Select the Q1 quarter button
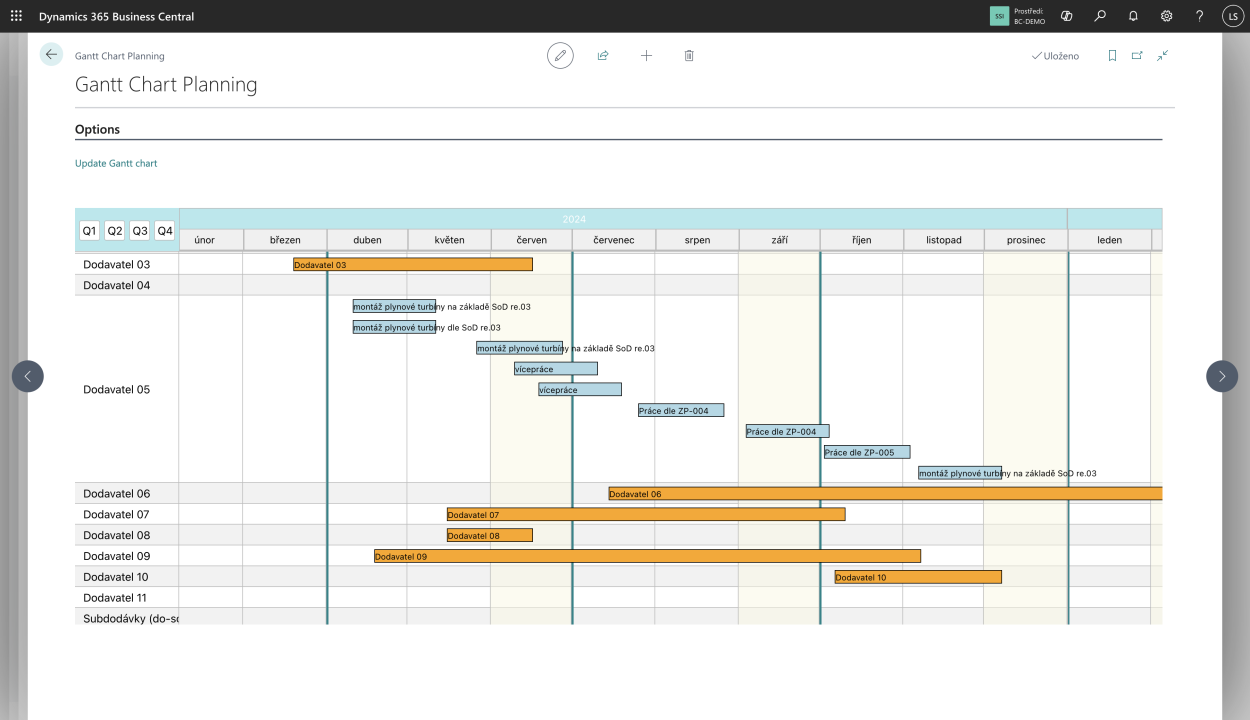This screenshot has height=720, width=1250. point(90,231)
